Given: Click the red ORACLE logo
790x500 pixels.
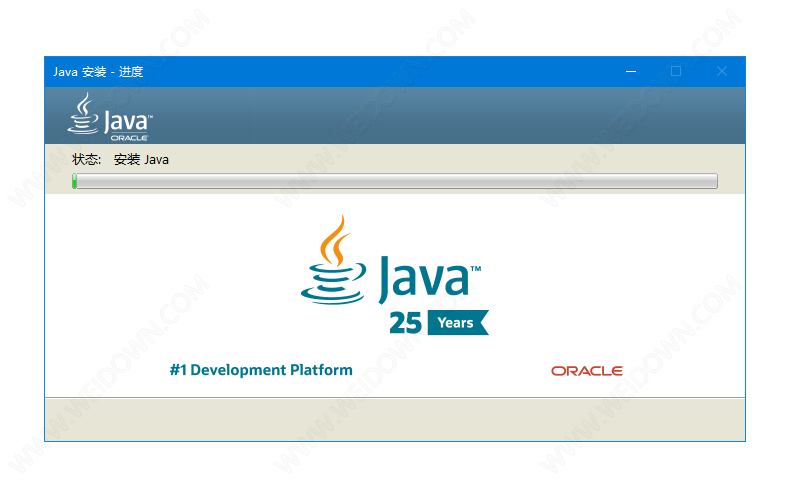Looking at the screenshot, I should pyautogui.click(x=586, y=371).
